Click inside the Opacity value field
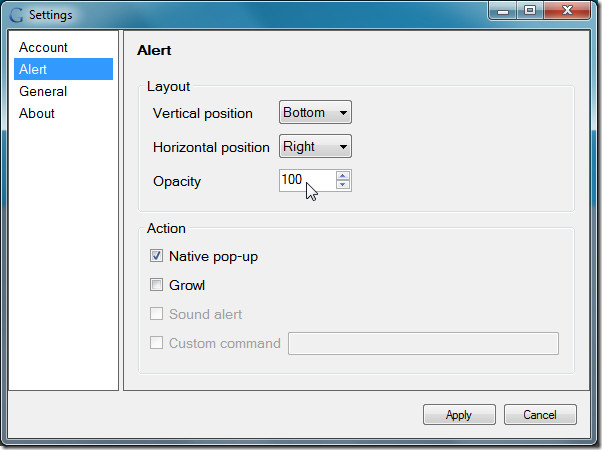Screen dimensions: 602x450 click(x=308, y=180)
